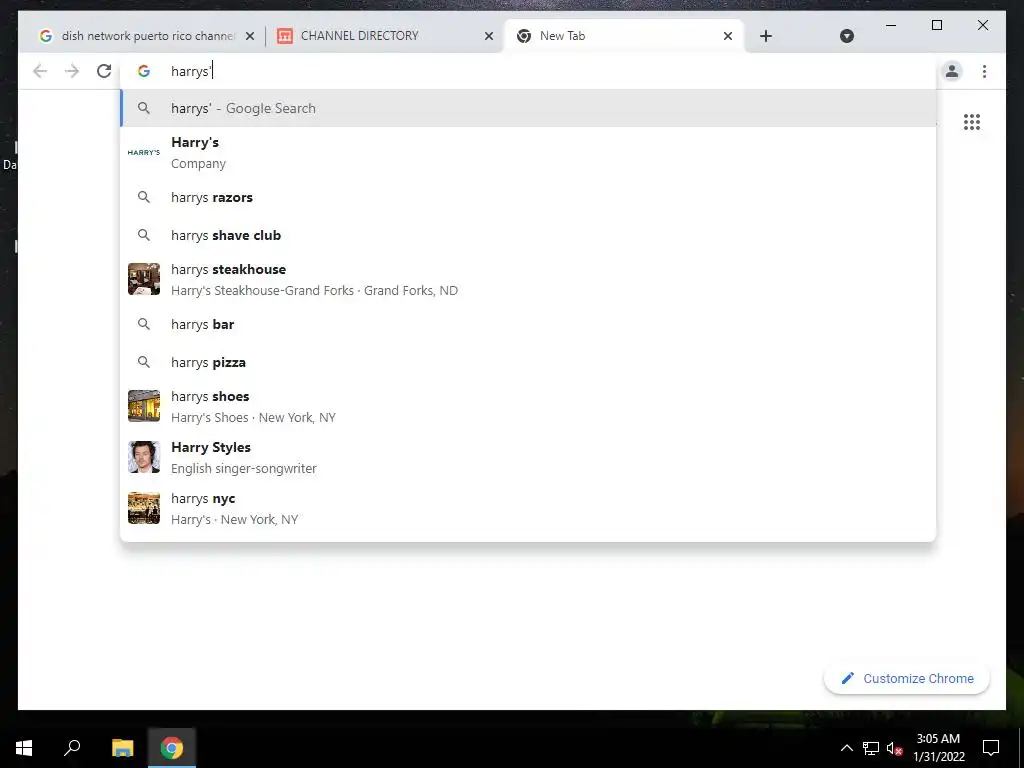Image resolution: width=1024 pixels, height=768 pixels.
Task: Minimize the Chrome window
Action: 891,25
